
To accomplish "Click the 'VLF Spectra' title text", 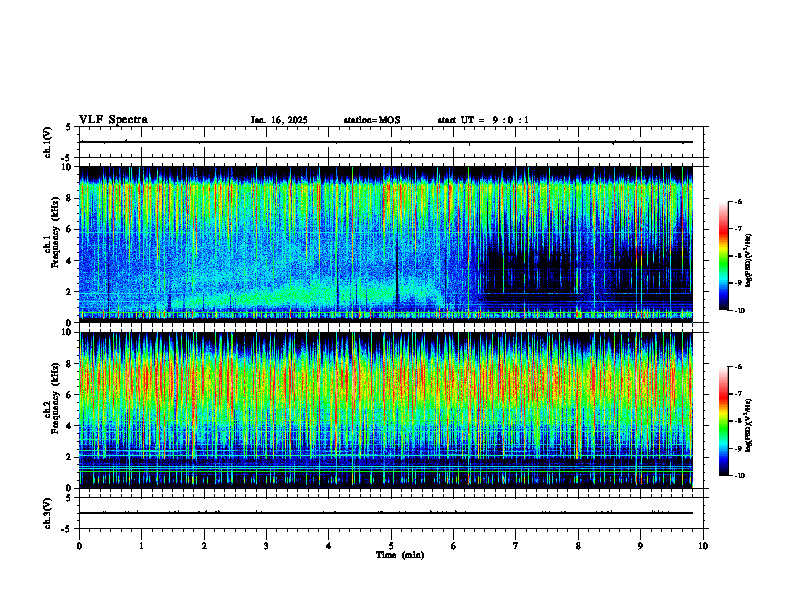I will point(113,120).
